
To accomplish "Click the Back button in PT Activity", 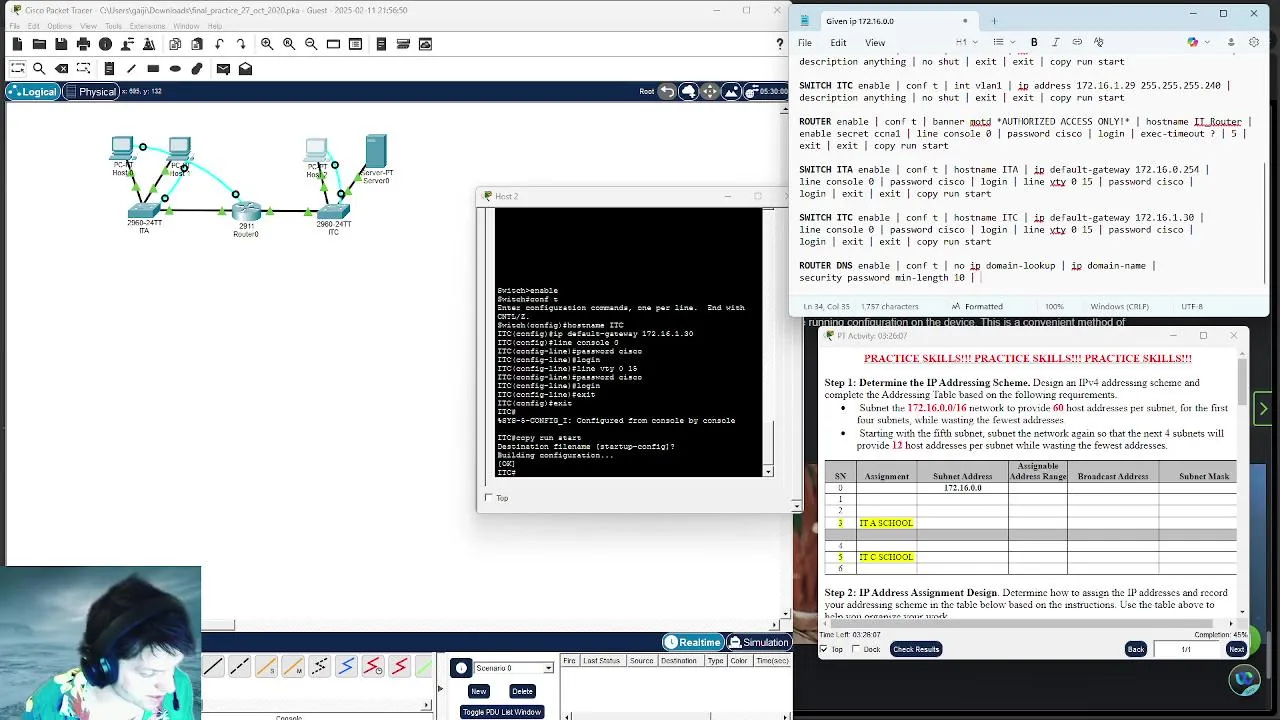I will (x=1136, y=649).
